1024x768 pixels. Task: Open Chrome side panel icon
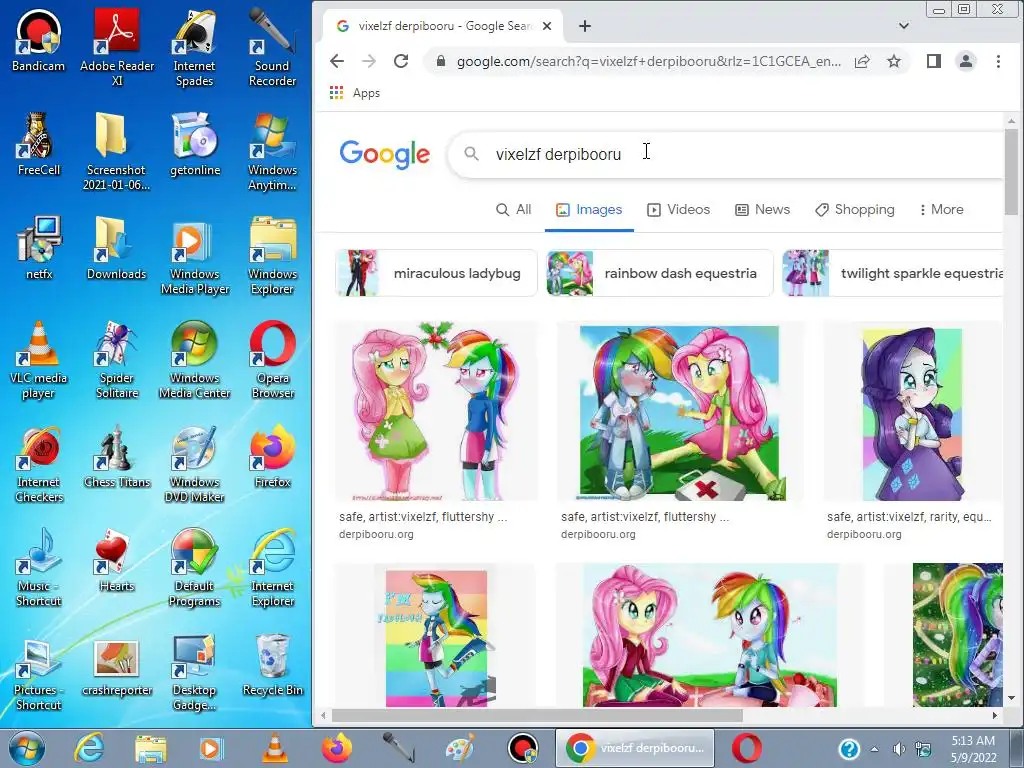[x=934, y=61]
